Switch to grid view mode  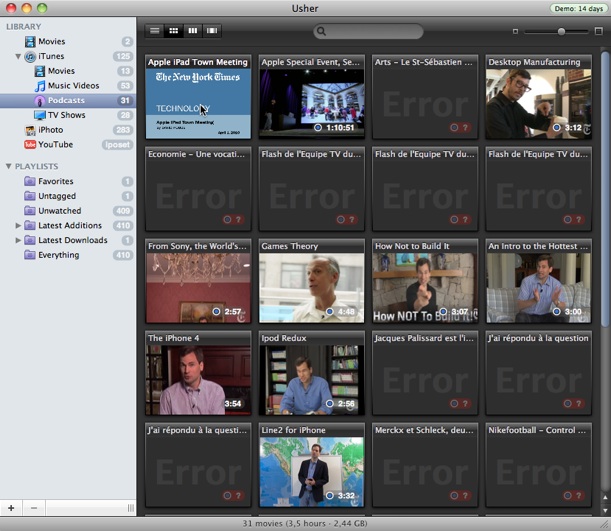[174, 31]
